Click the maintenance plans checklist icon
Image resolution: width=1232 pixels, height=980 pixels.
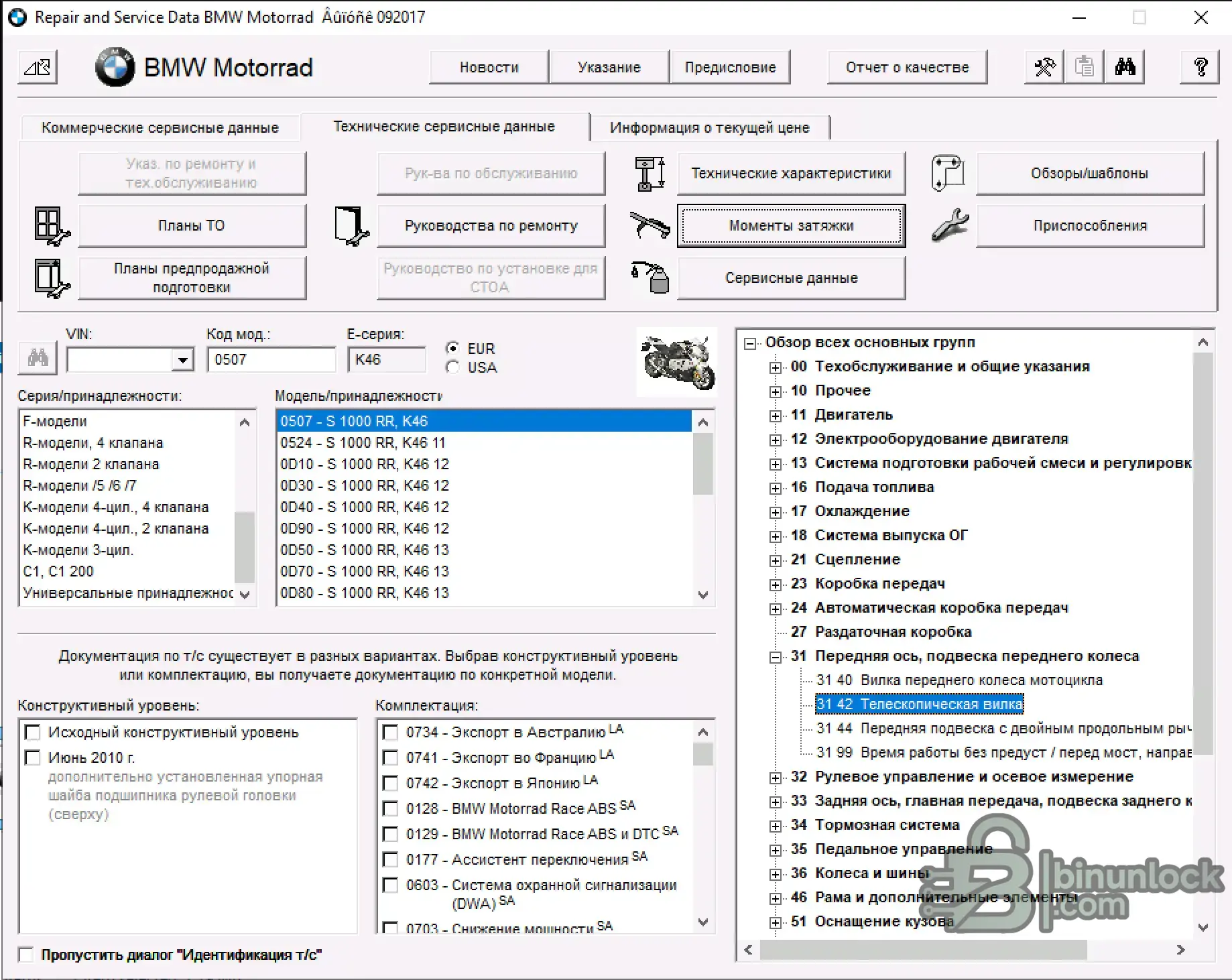pos(52,226)
